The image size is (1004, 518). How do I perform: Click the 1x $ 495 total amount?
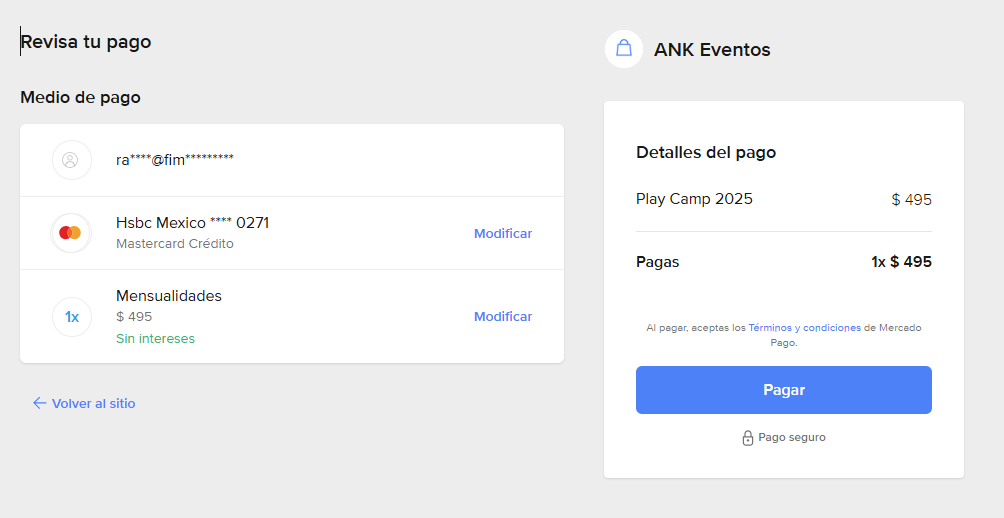click(x=902, y=262)
